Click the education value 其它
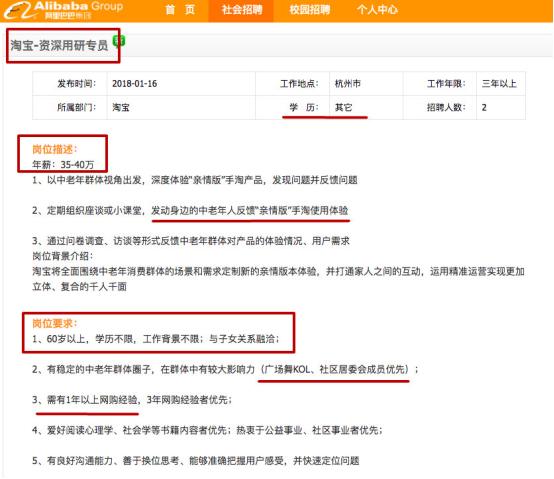 (343, 107)
